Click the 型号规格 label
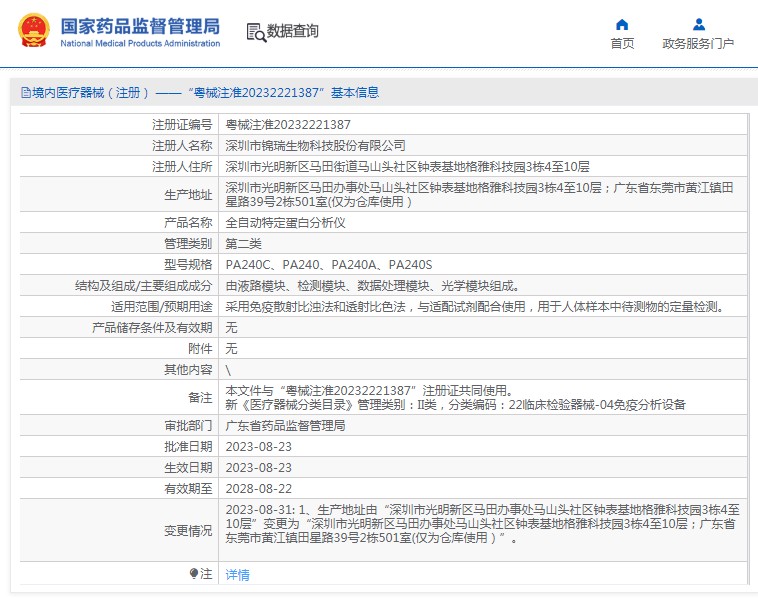The image size is (758, 598). tap(188, 265)
